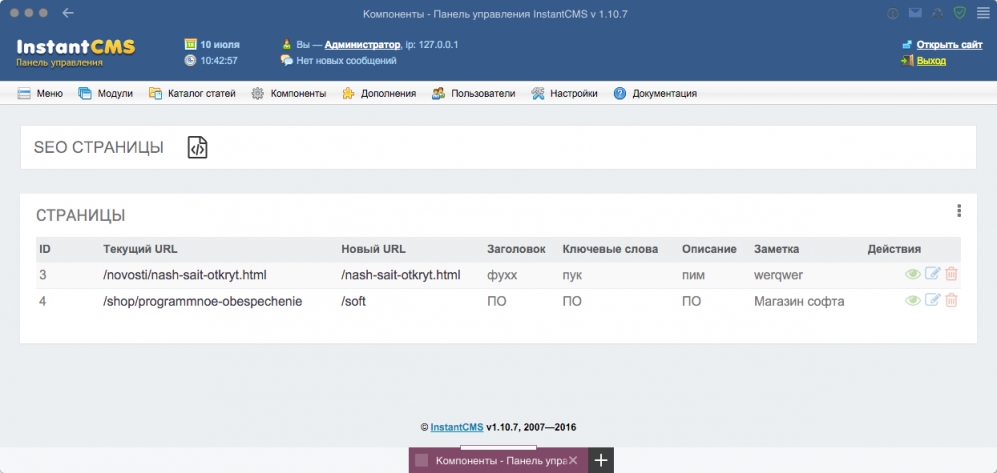Click the code file icon beside SEO СТРАНИЦЫ
The height and width of the screenshot is (473, 997).
[x=197, y=147]
